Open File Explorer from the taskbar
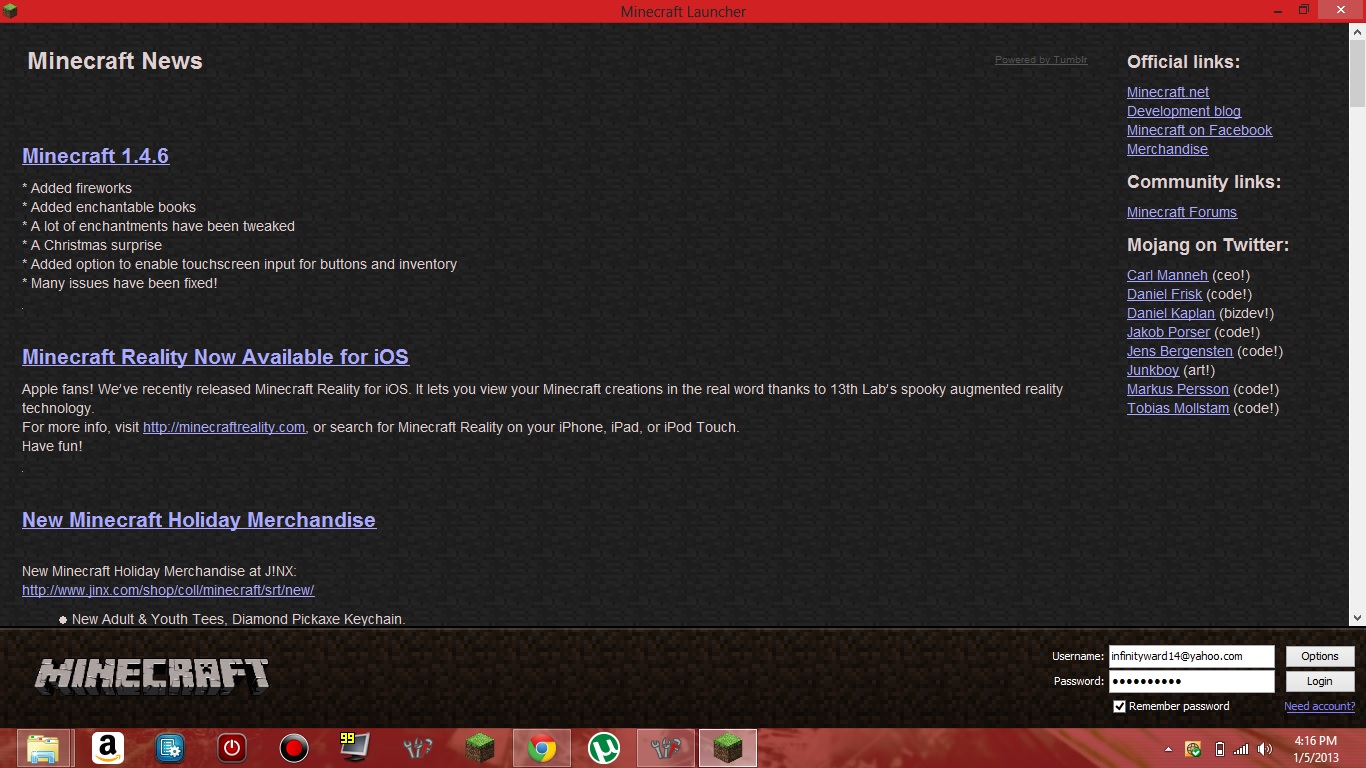1366x768 pixels. click(43, 748)
